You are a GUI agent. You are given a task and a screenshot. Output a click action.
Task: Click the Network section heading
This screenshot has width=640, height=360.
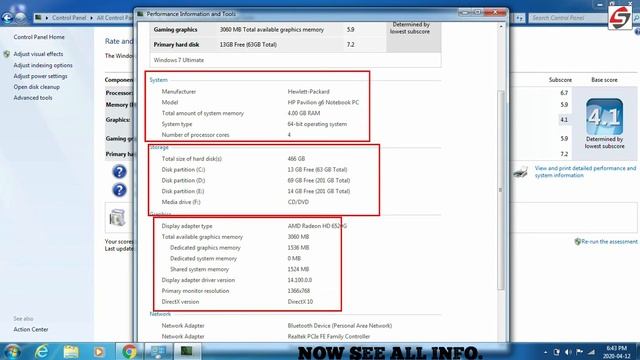[160, 314]
